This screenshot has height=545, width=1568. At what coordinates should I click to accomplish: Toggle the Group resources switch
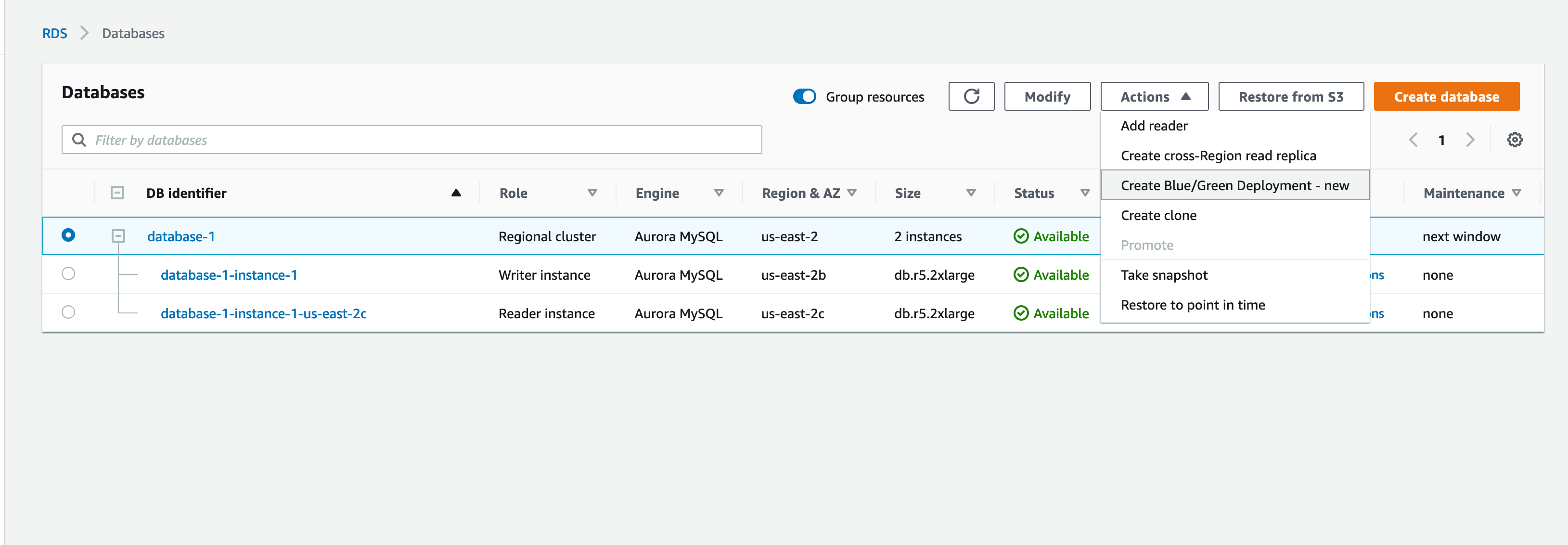click(x=804, y=97)
